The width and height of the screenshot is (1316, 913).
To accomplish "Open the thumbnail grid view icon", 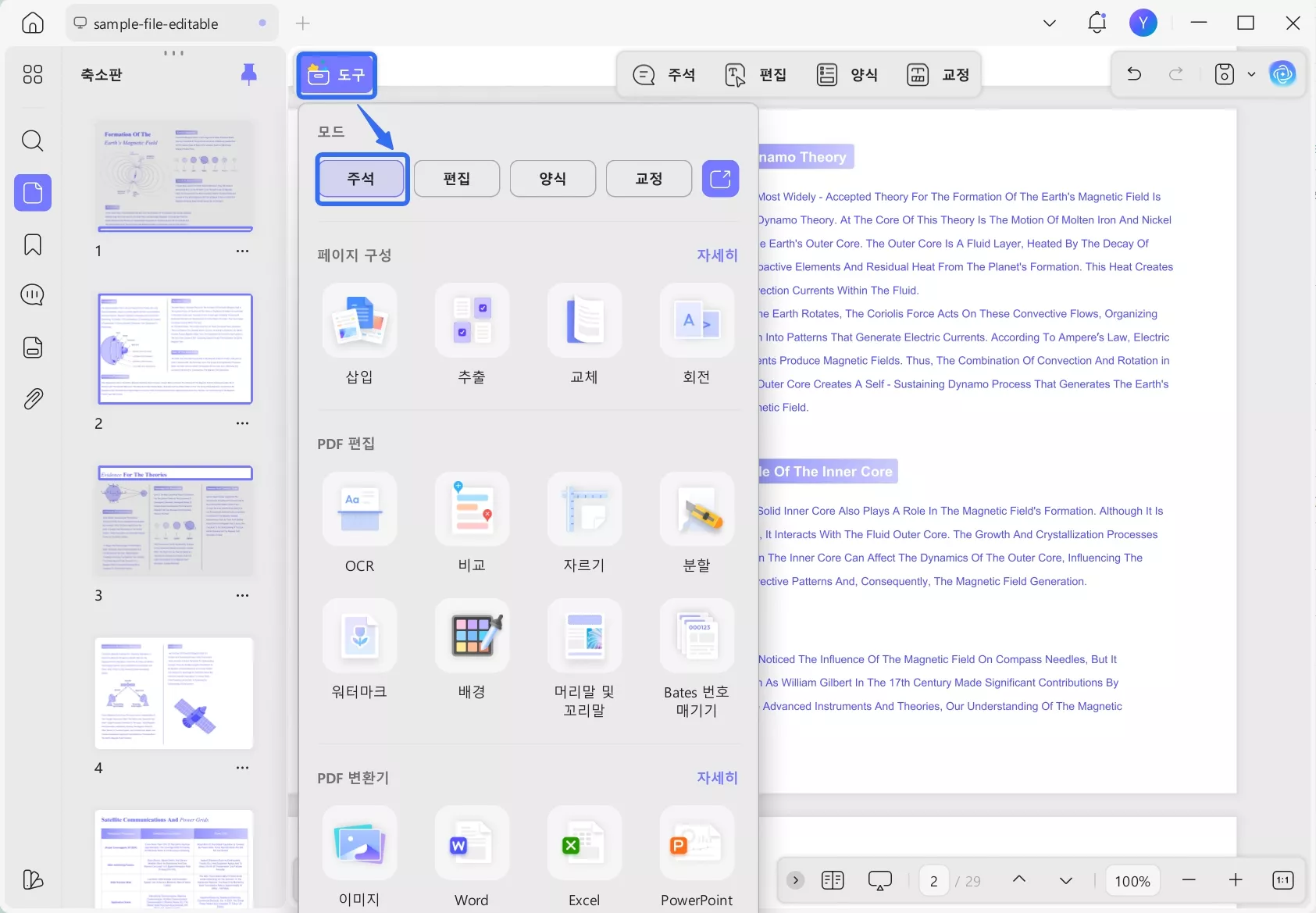I will 33,74.
